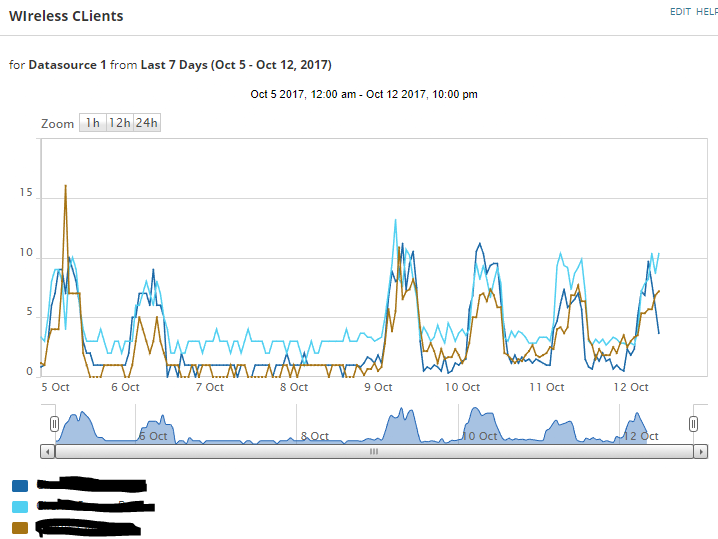Click the left navigator range handle
This screenshot has width=718, height=539.
[x=54, y=424]
